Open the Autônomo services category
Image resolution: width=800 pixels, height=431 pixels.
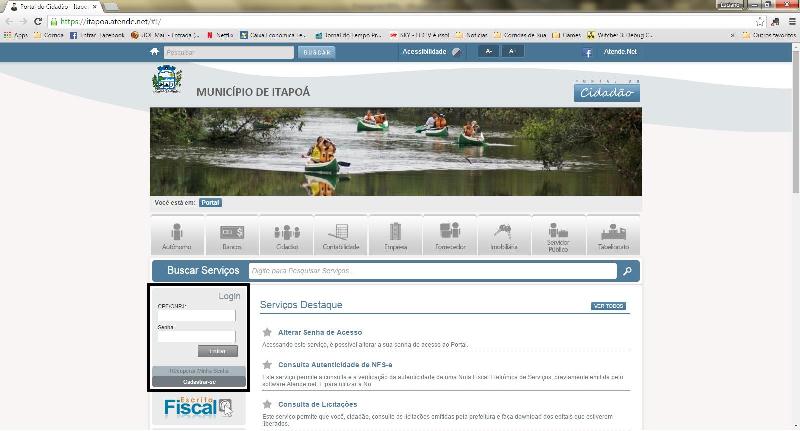(177, 235)
